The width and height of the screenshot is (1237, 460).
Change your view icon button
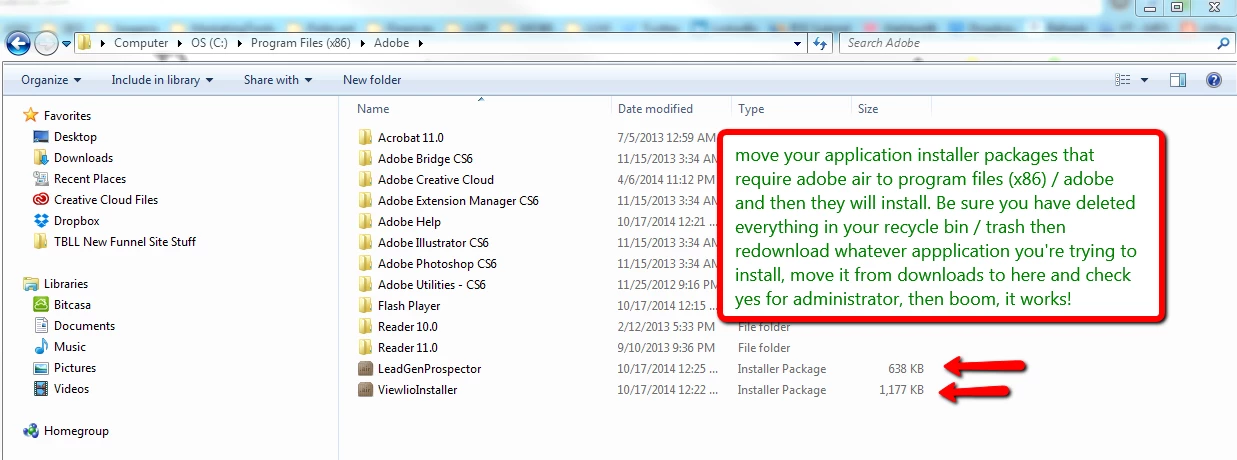(x=1123, y=80)
